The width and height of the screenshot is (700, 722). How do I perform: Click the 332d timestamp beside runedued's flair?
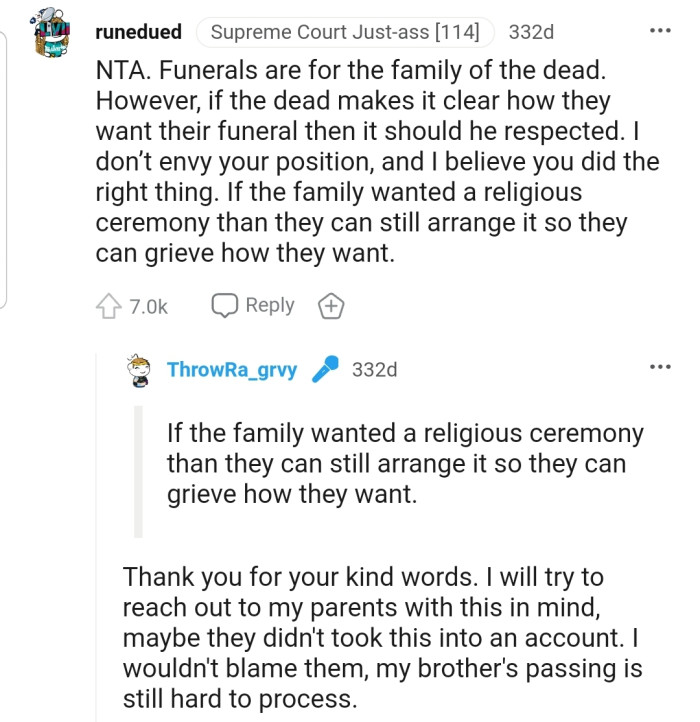pyautogui.click(x=531, y=32)
